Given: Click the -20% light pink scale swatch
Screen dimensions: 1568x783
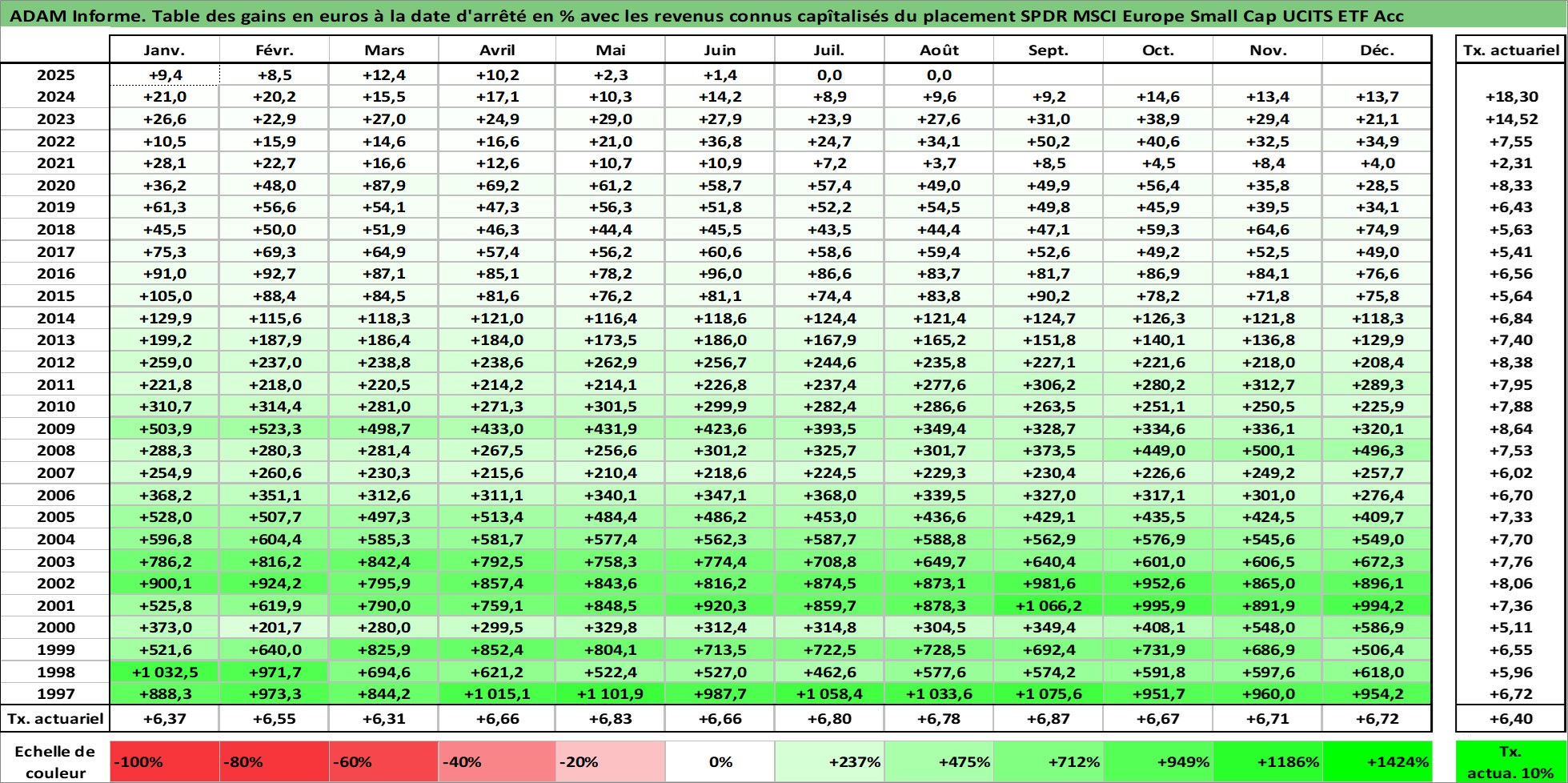Looking at the screenshot, I should pos(611,762).
